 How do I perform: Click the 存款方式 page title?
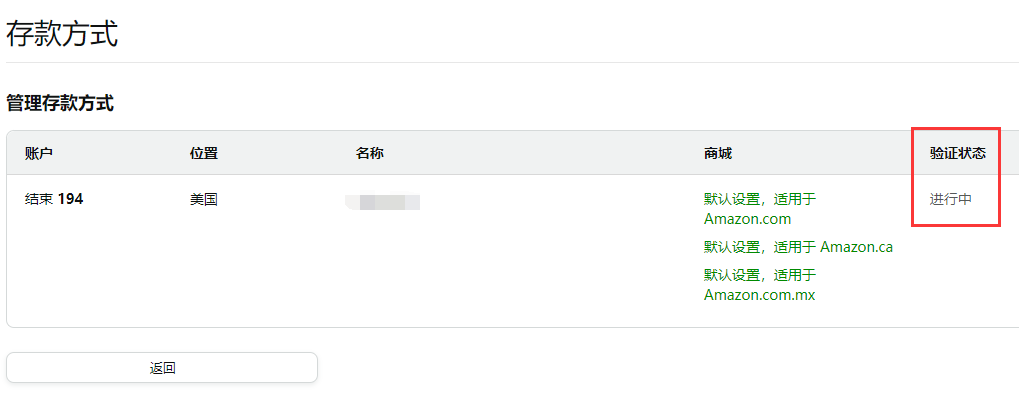62,34
